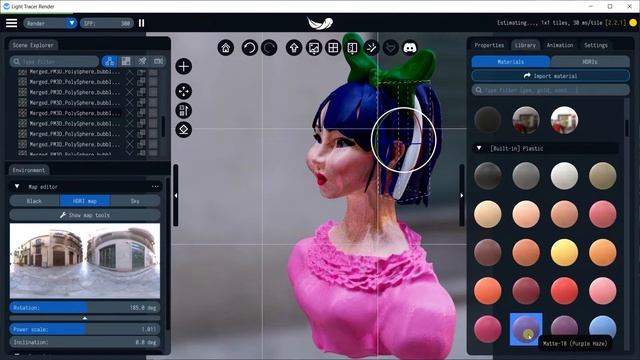The width and height of the screenshot is (640, 360).
Task: Enable the split compare view icon
Action: [x=352, y=48]
